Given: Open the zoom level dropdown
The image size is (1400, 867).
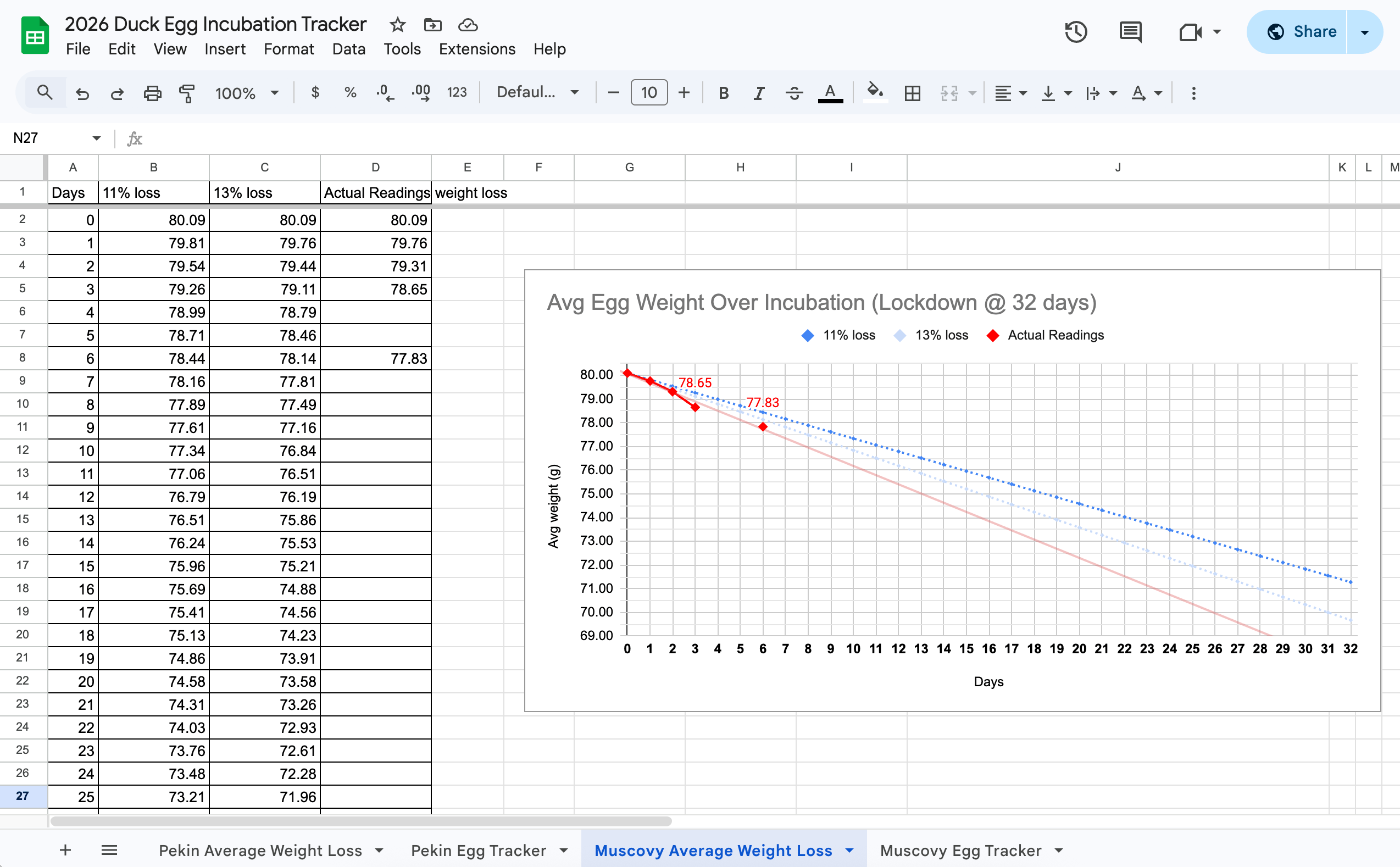Looking at the screenshot, I should coord(247,93).
